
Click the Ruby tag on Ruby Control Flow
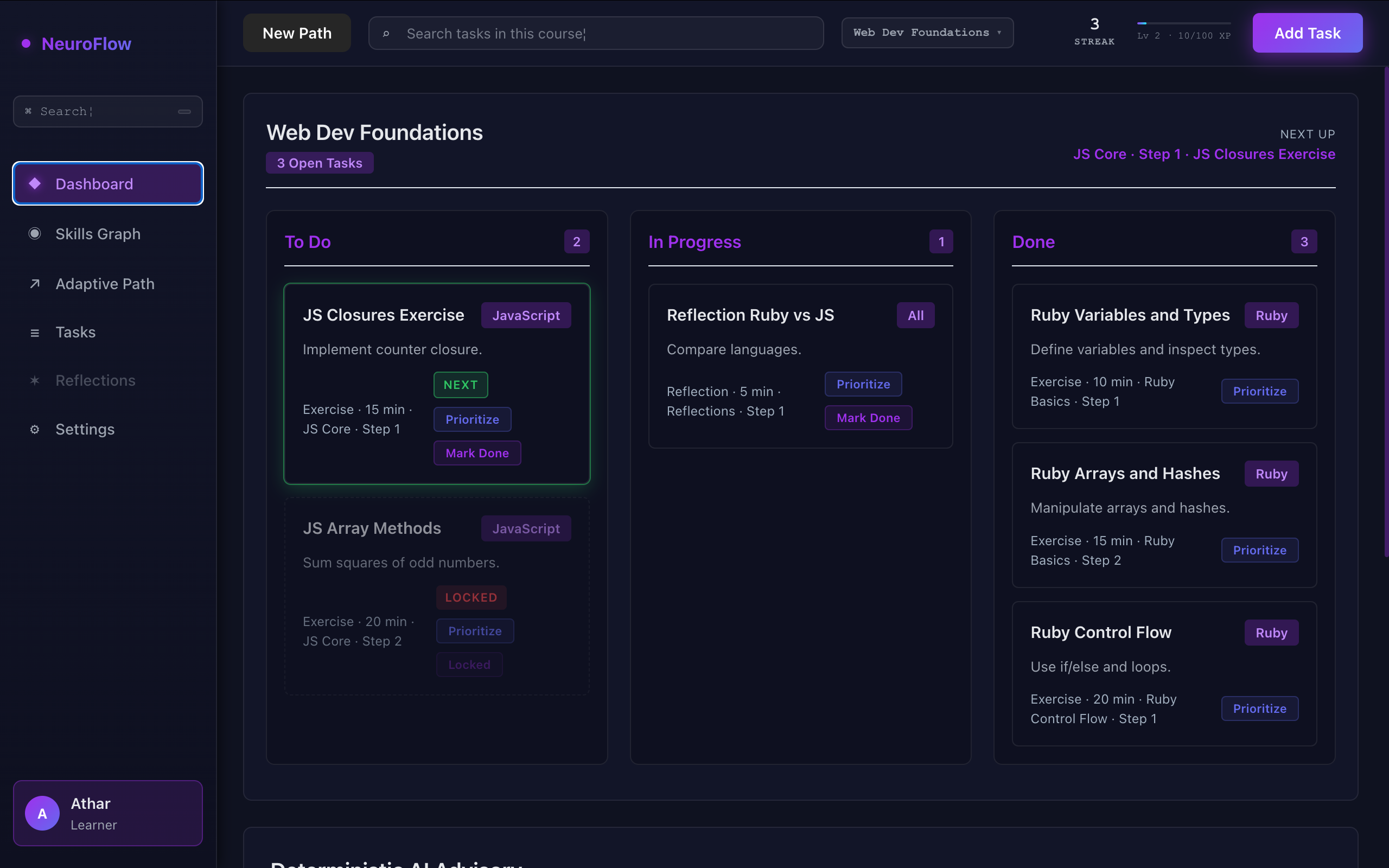(1271, 633)
